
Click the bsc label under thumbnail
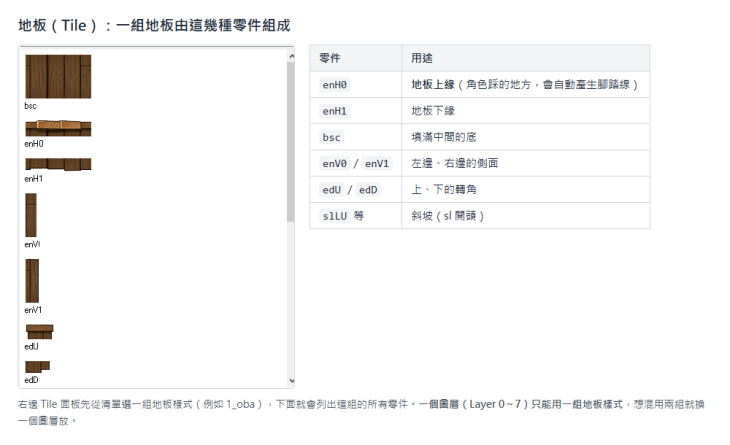pos(30,106)
